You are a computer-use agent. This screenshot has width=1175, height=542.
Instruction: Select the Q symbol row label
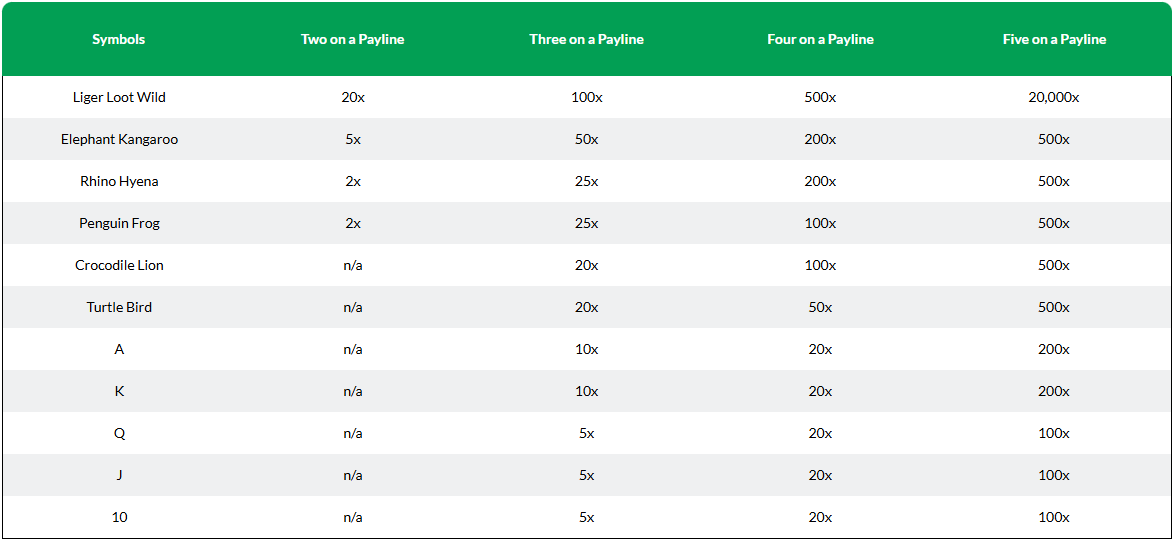[119, 433]
